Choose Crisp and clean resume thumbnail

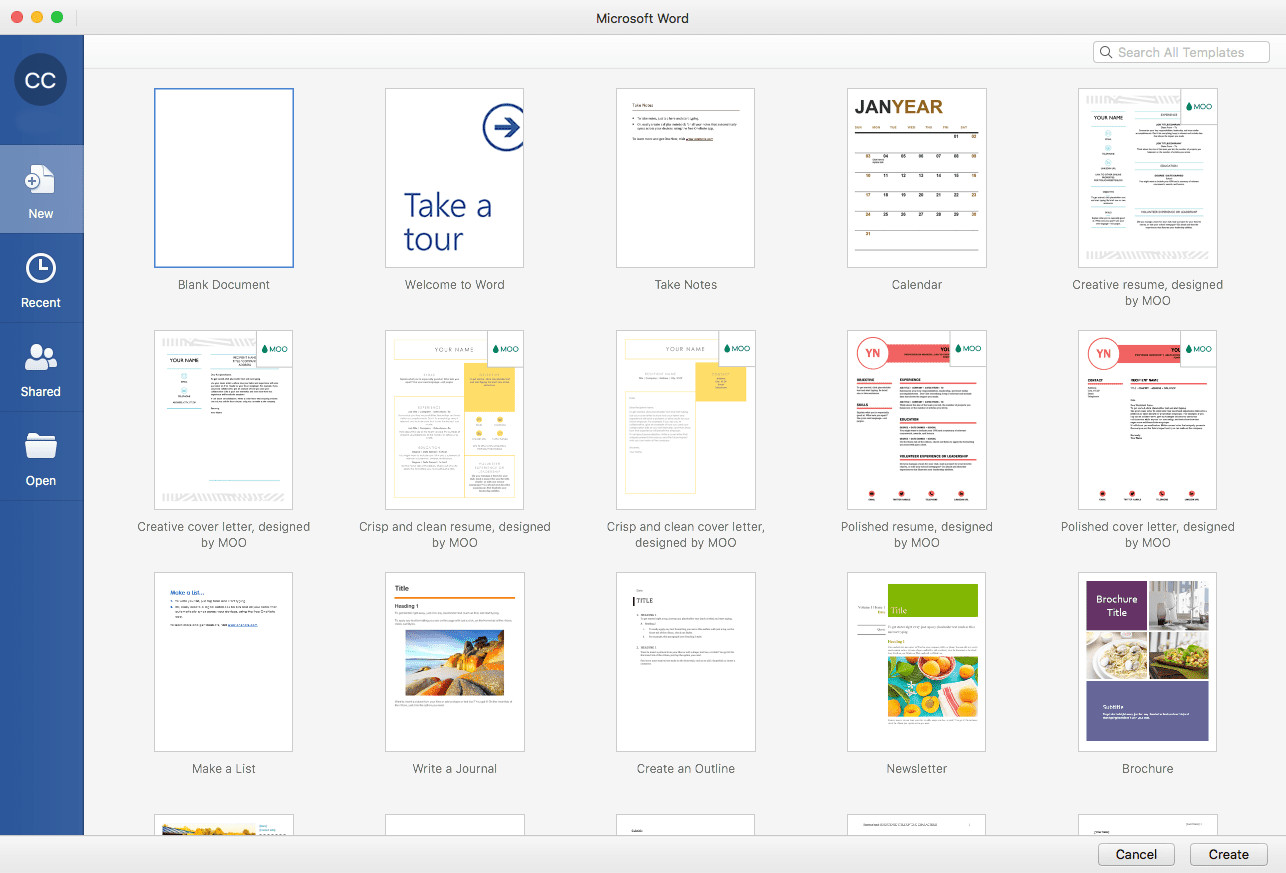(455, 420)
